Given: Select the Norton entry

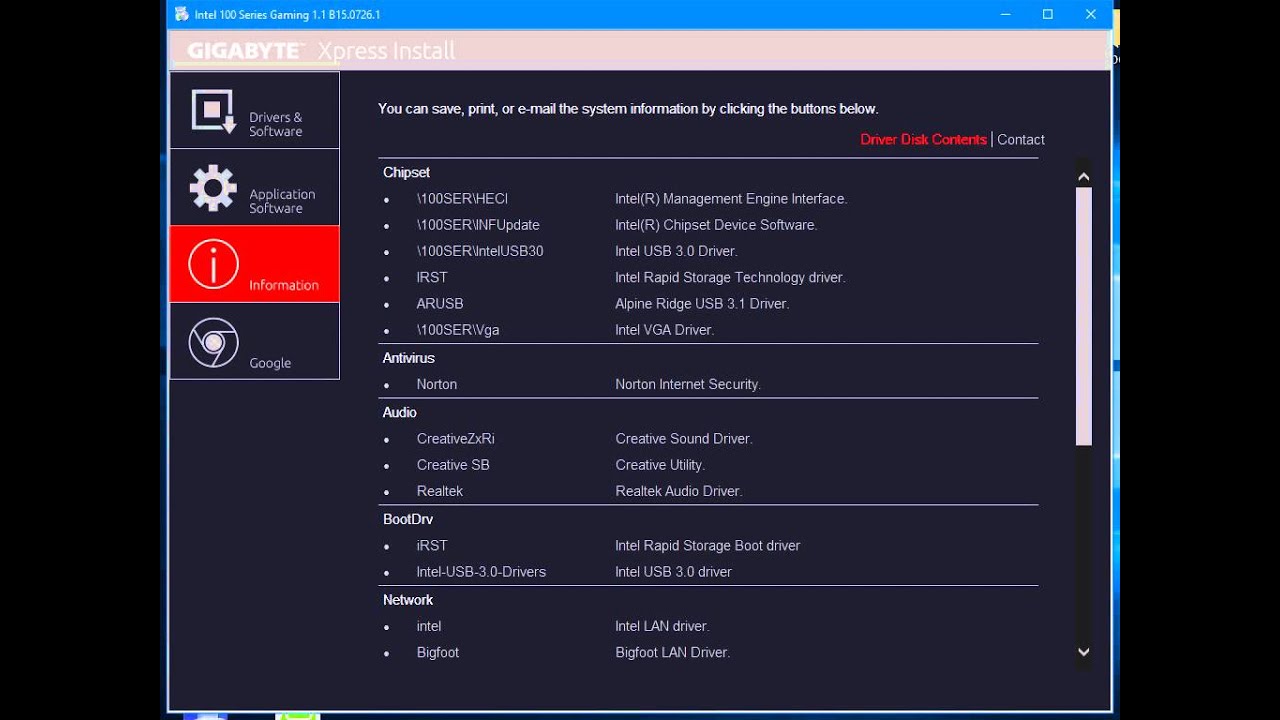Looking at the screenshot, I should click(x=437, y=384).
